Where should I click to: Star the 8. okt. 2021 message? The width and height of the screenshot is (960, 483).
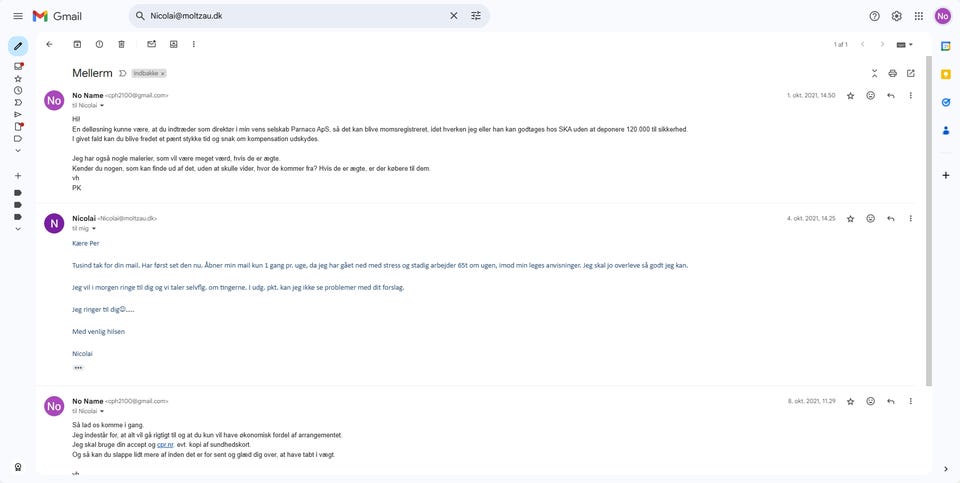[x=850, y=402]
